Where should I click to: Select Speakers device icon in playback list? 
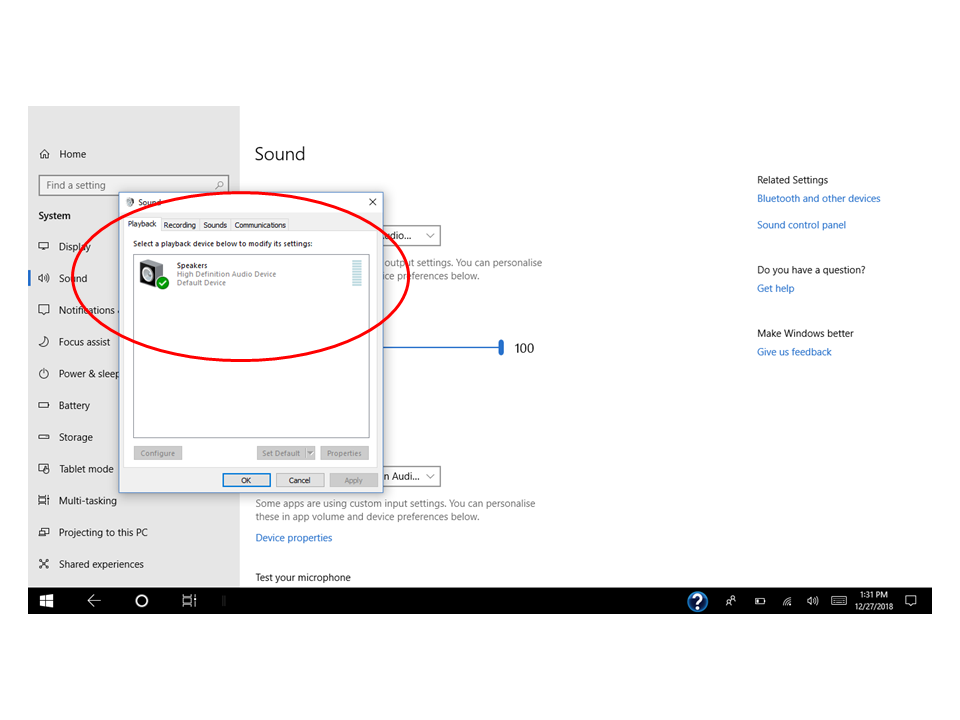click(153, 274)
